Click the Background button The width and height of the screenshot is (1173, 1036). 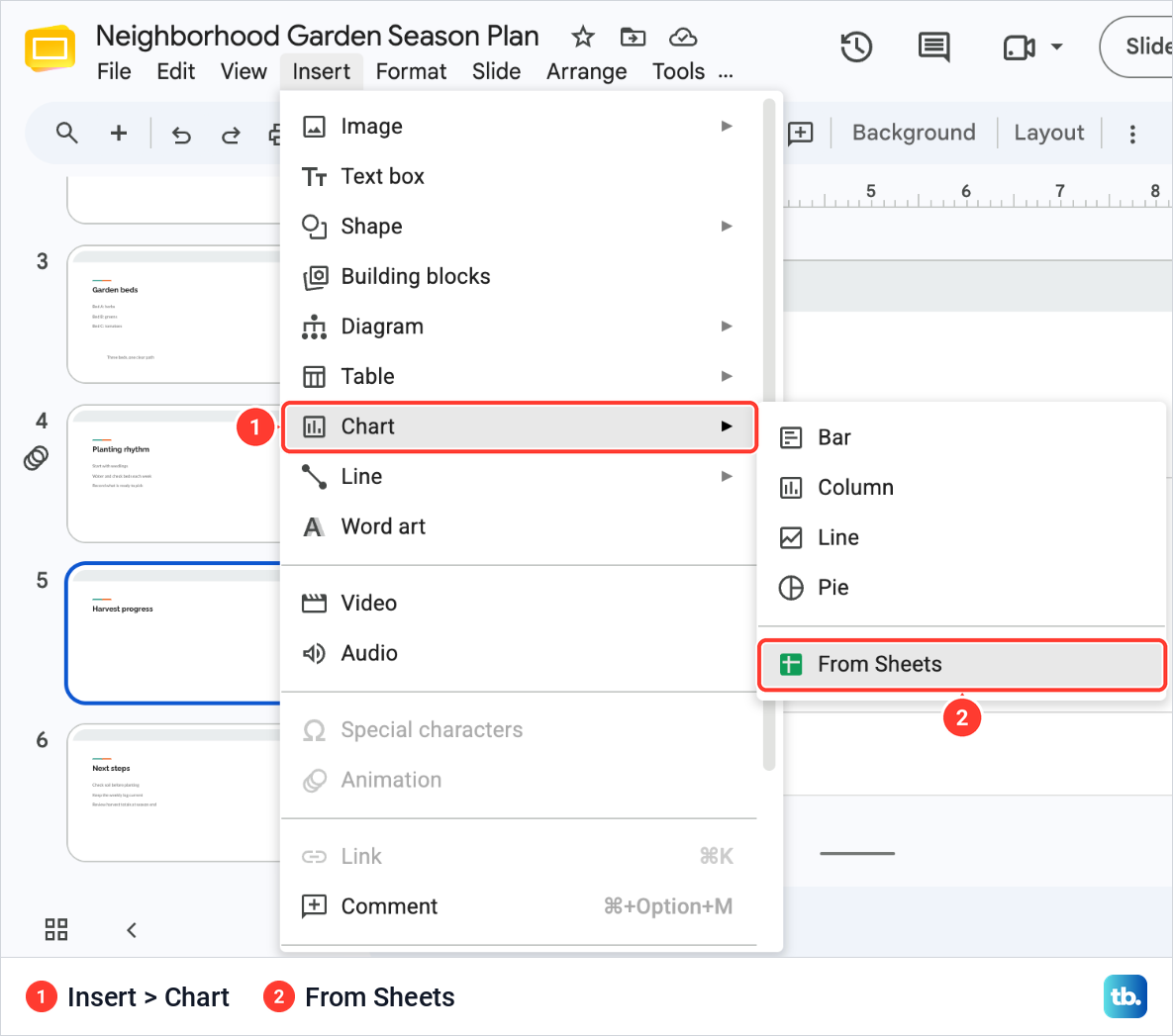tap(914, 133)
